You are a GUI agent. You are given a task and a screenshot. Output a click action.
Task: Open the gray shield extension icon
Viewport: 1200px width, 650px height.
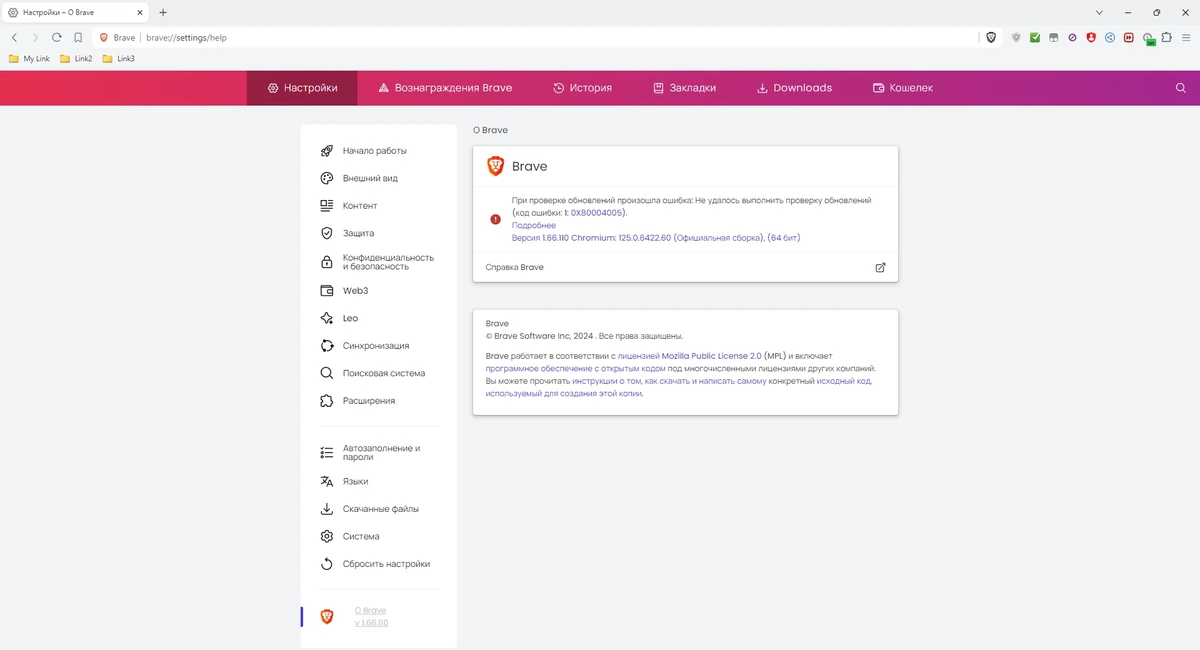tap(1016, 37)
